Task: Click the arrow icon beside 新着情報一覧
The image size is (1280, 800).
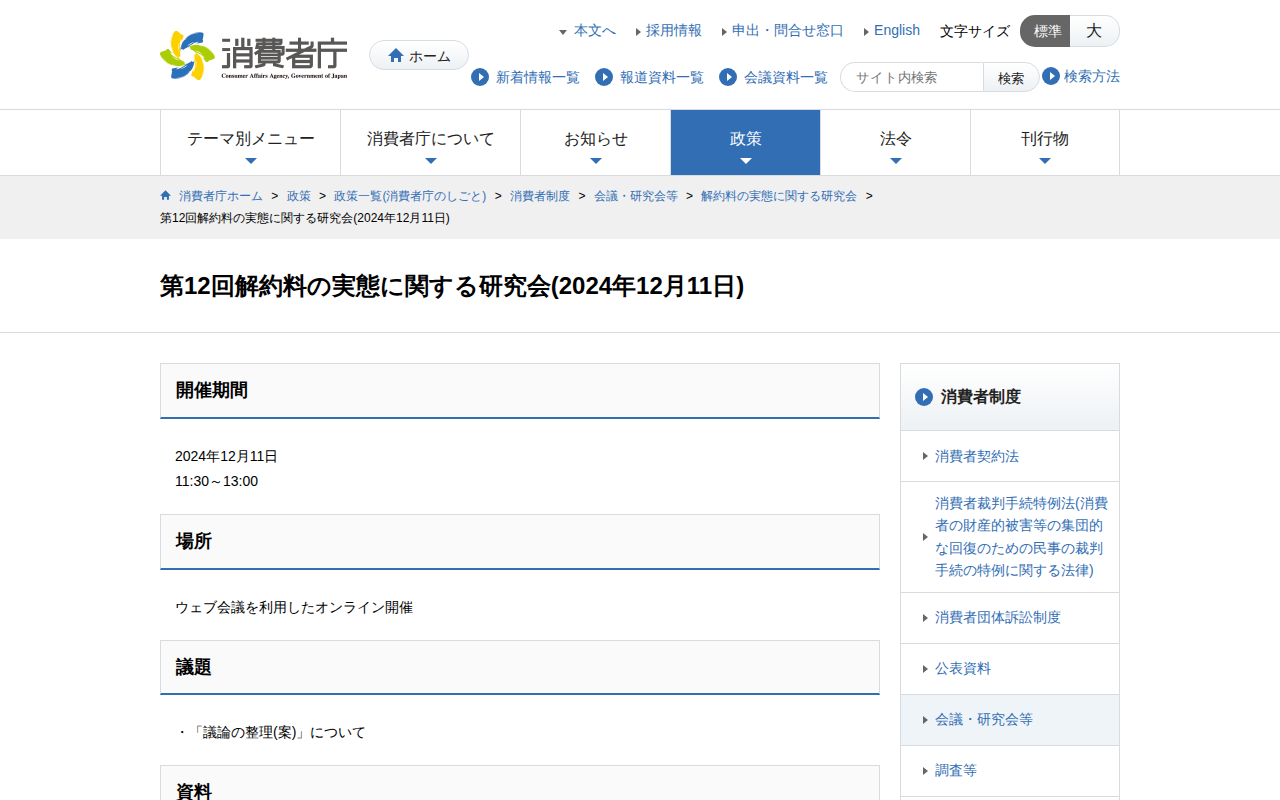Action: [480, 77]
